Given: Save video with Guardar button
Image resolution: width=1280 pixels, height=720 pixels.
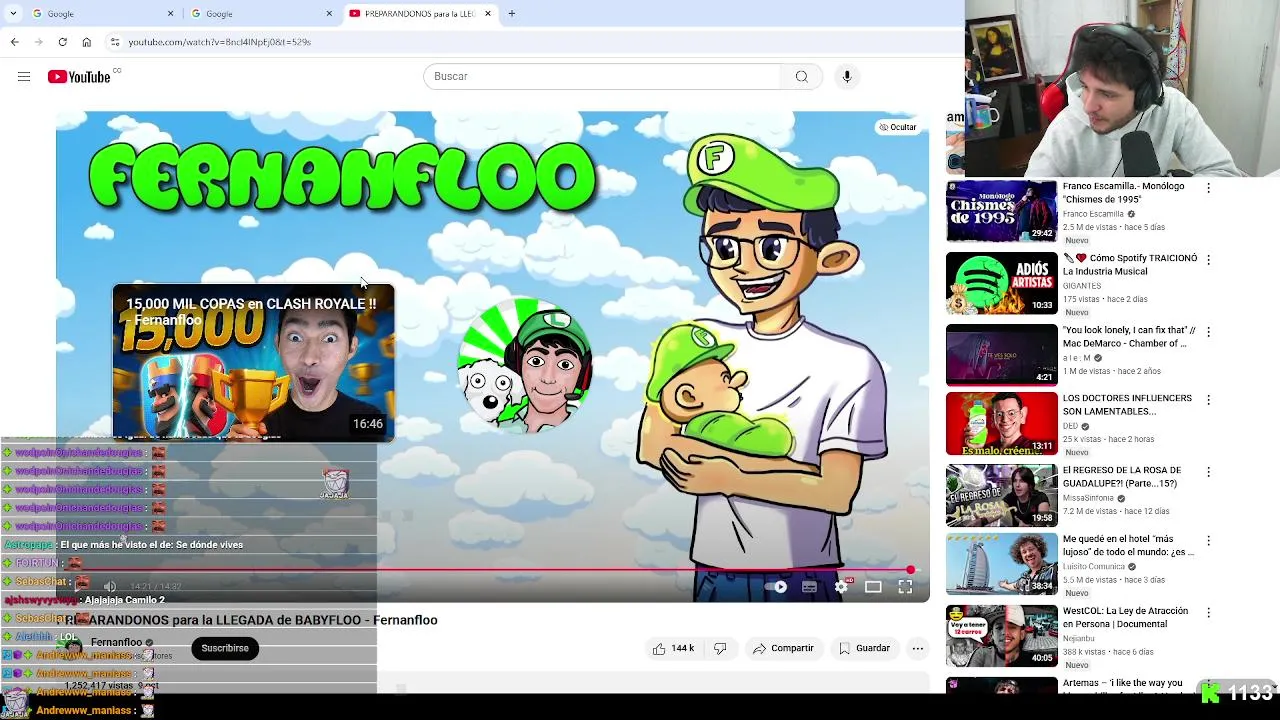Looking at the screenshot, I should pos(864,649).
